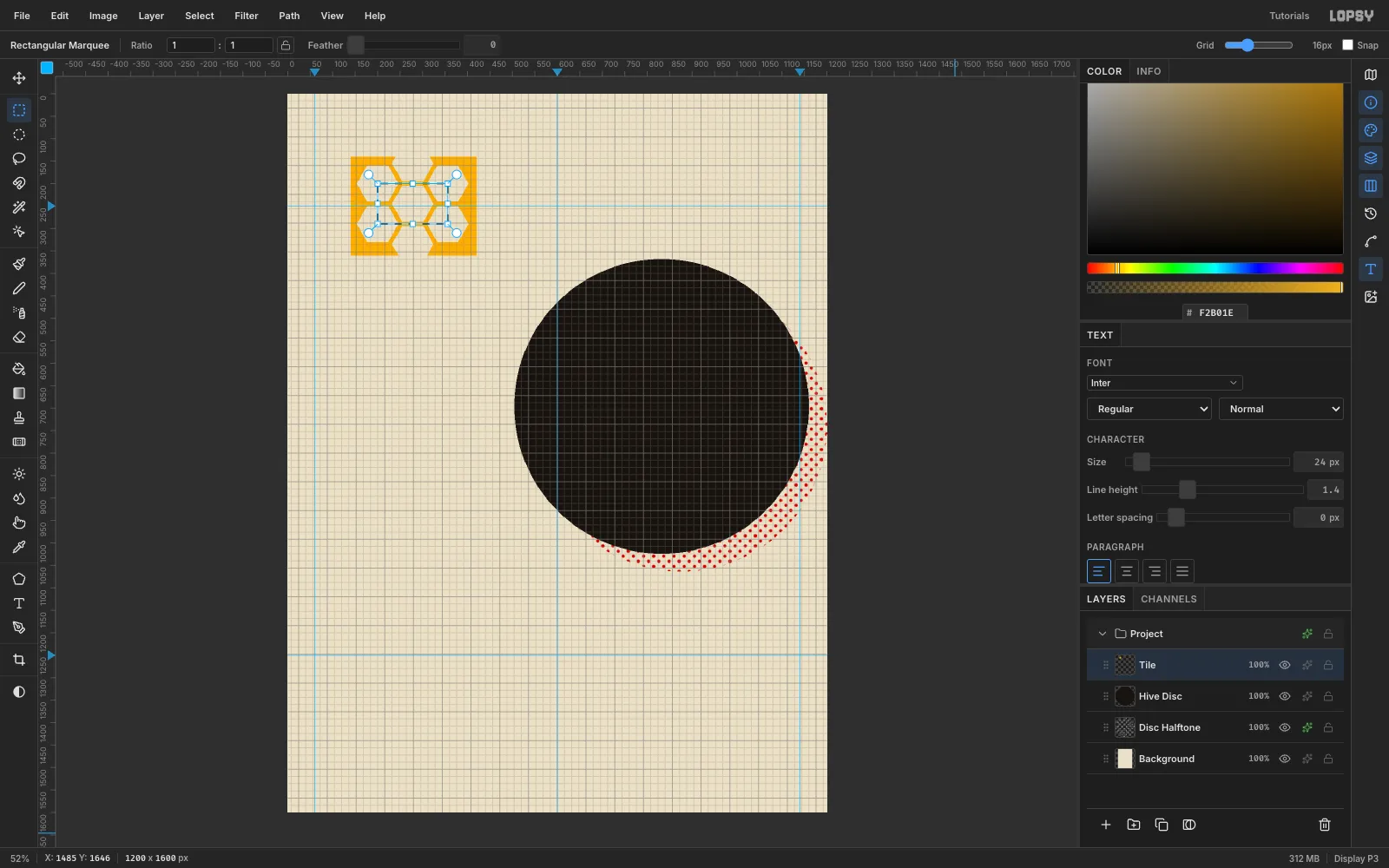
Task: Click the default colors half-circle icon
Action: [19, 692]
